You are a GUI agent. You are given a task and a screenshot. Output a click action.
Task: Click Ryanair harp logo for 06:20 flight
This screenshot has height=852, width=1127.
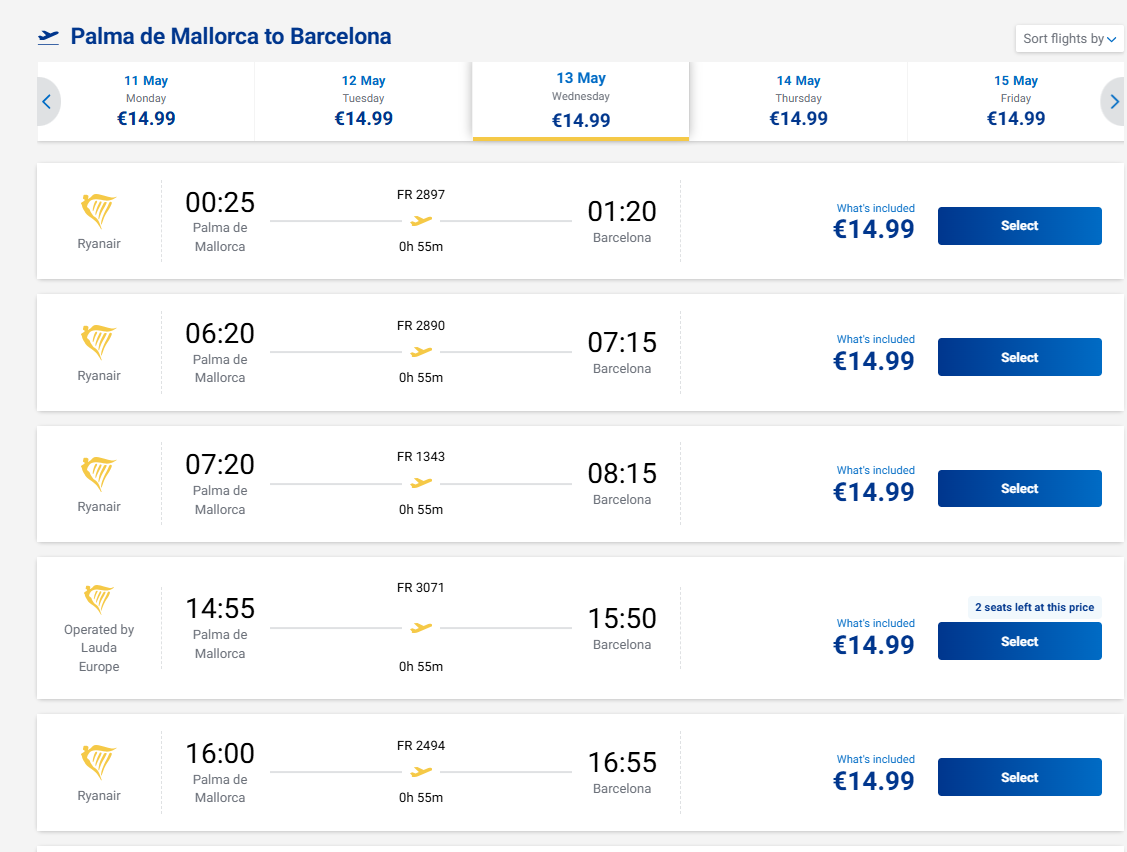tap(99, 343)
